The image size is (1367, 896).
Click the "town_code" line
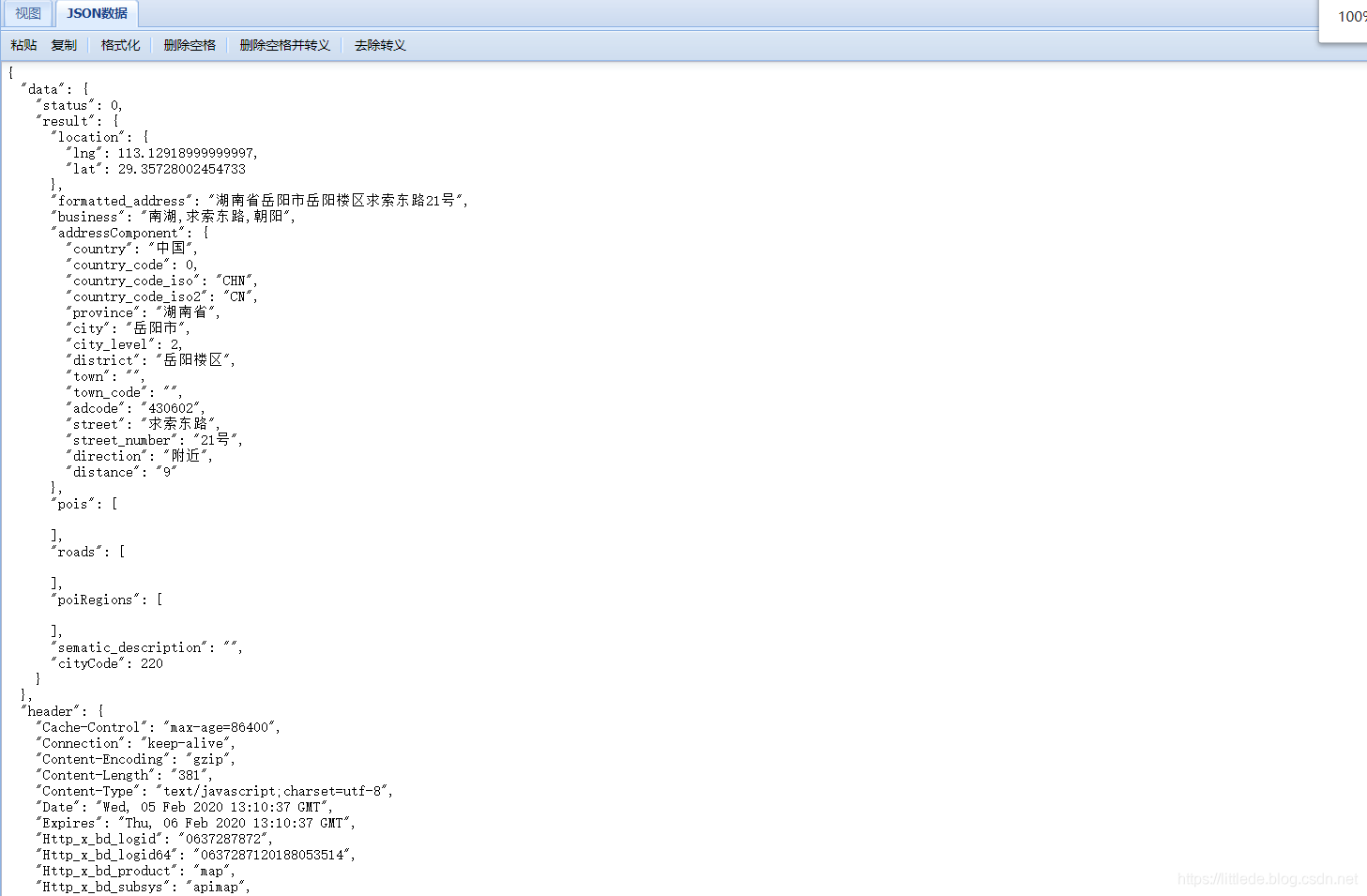(125, 393)
